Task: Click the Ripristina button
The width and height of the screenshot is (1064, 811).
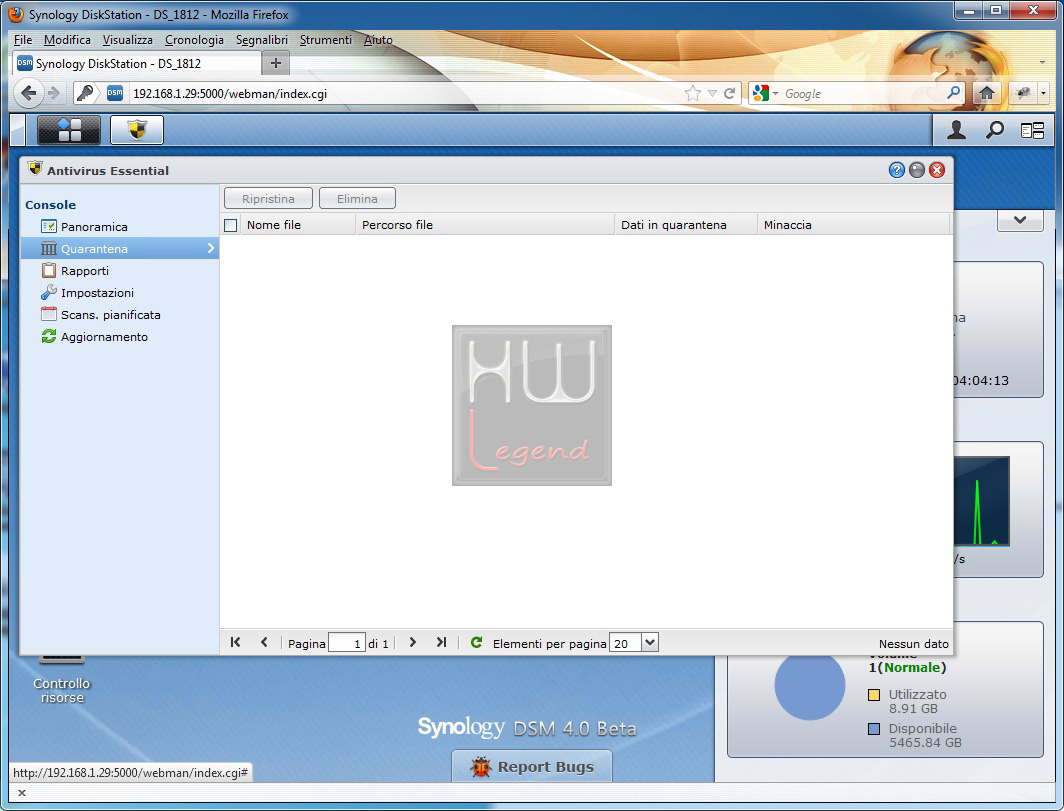Action: pyautogui.click(x=268, y=199)
